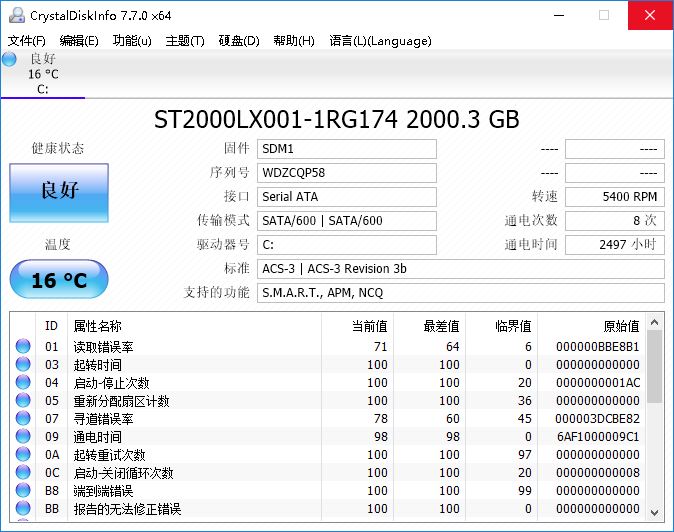Click raw value 6AF1000009C1
Viewport: 674px width, 532px height.
(598, 436)
